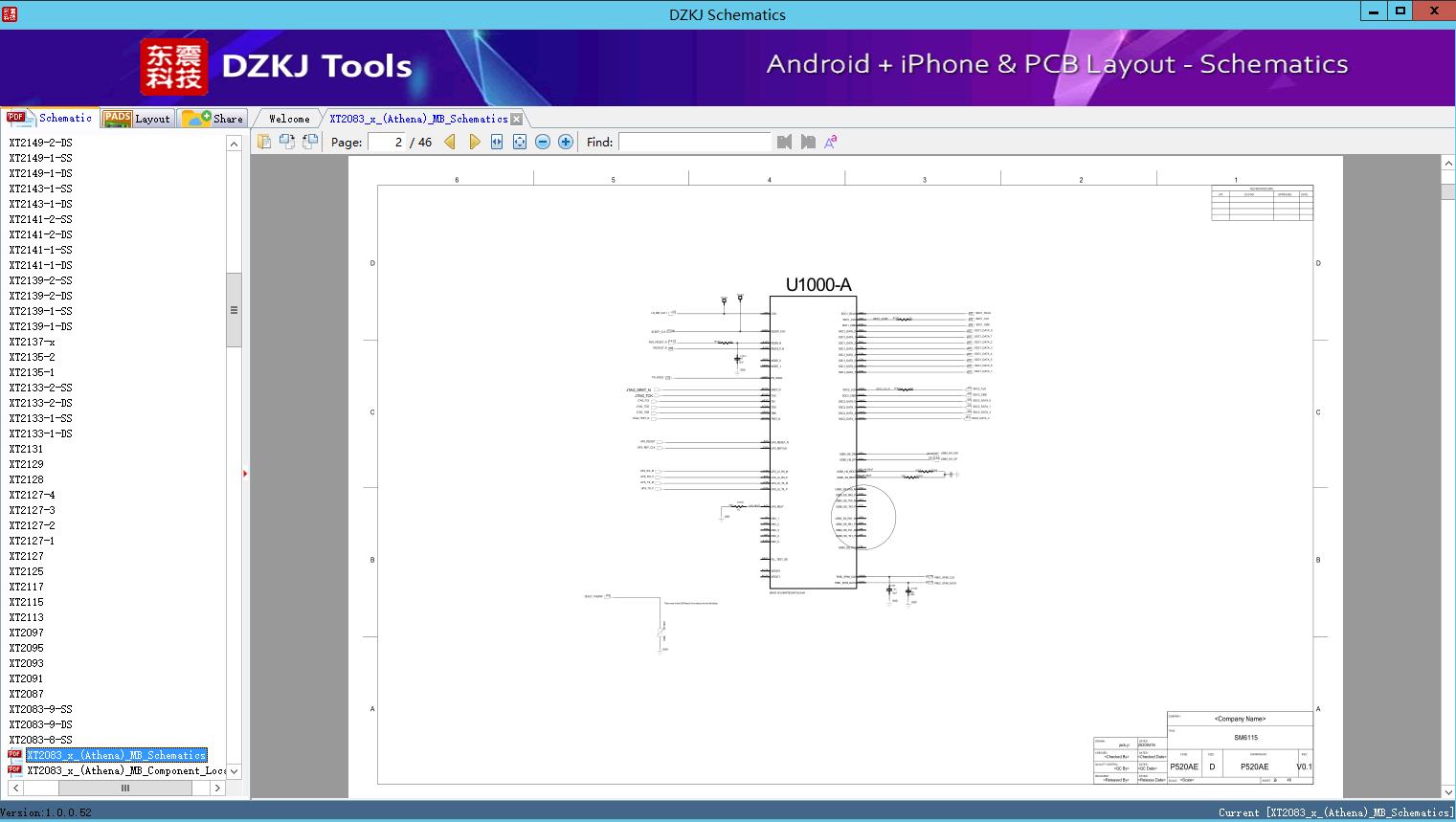This screenshot has height=822, width=1456.
Task: Go to the previous page arrow
Action: (450, 142)
